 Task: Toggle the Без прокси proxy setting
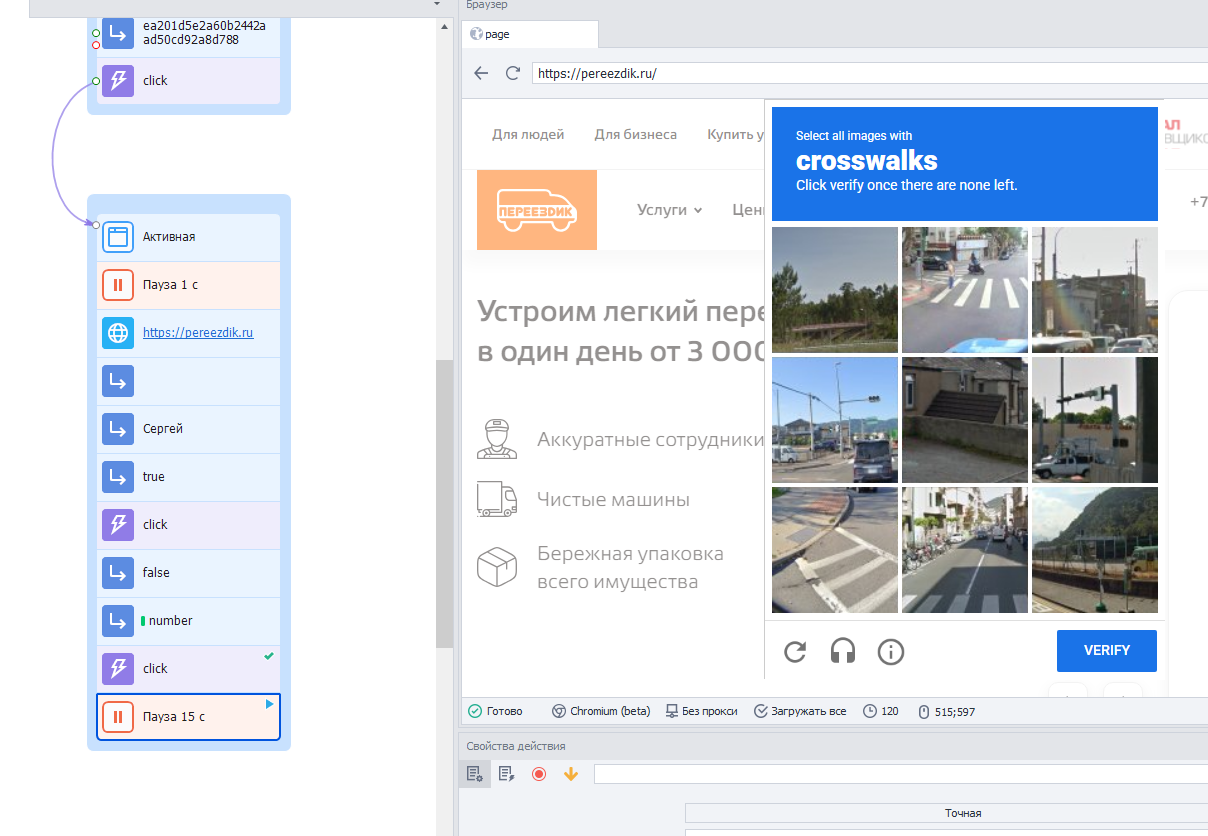(702, 711)
